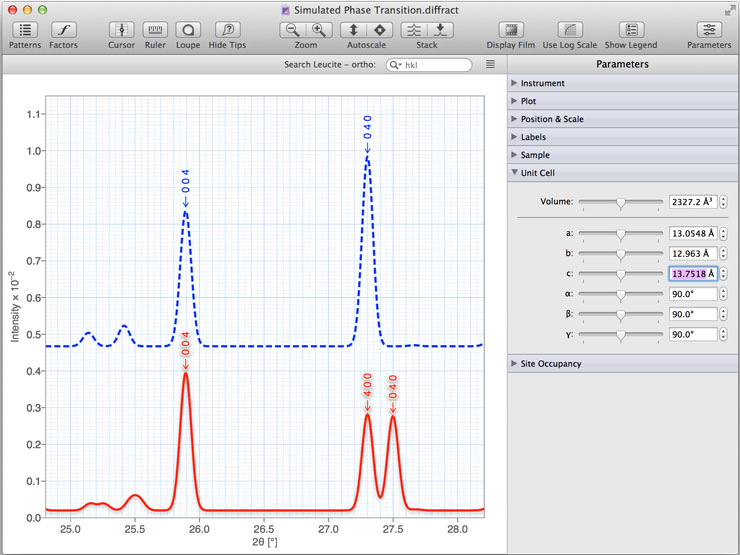The height and width of the screenshot is (555, 740).
Task: Unstack patterns with the right Stack icon
Action: tap(440, 30)
